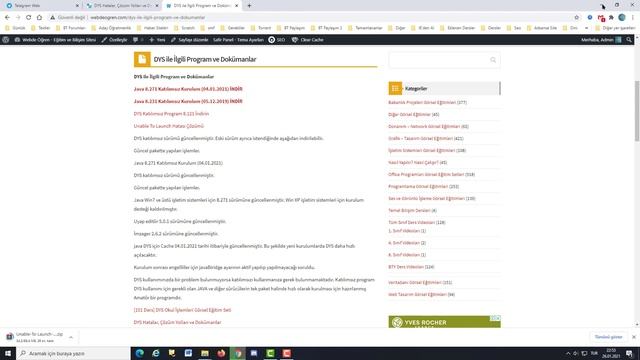Bookmark this page with the star icon
The width and height of the screenshot is (640, 360).
577,18
